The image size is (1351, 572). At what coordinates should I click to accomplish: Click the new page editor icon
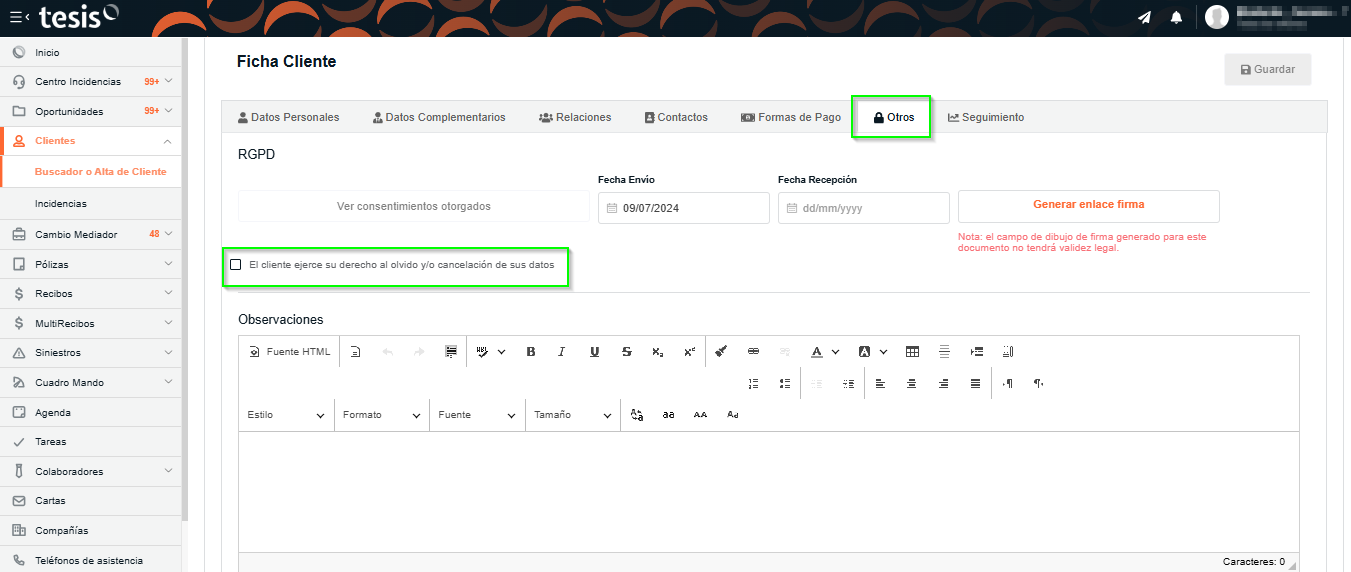pos(355,352)
